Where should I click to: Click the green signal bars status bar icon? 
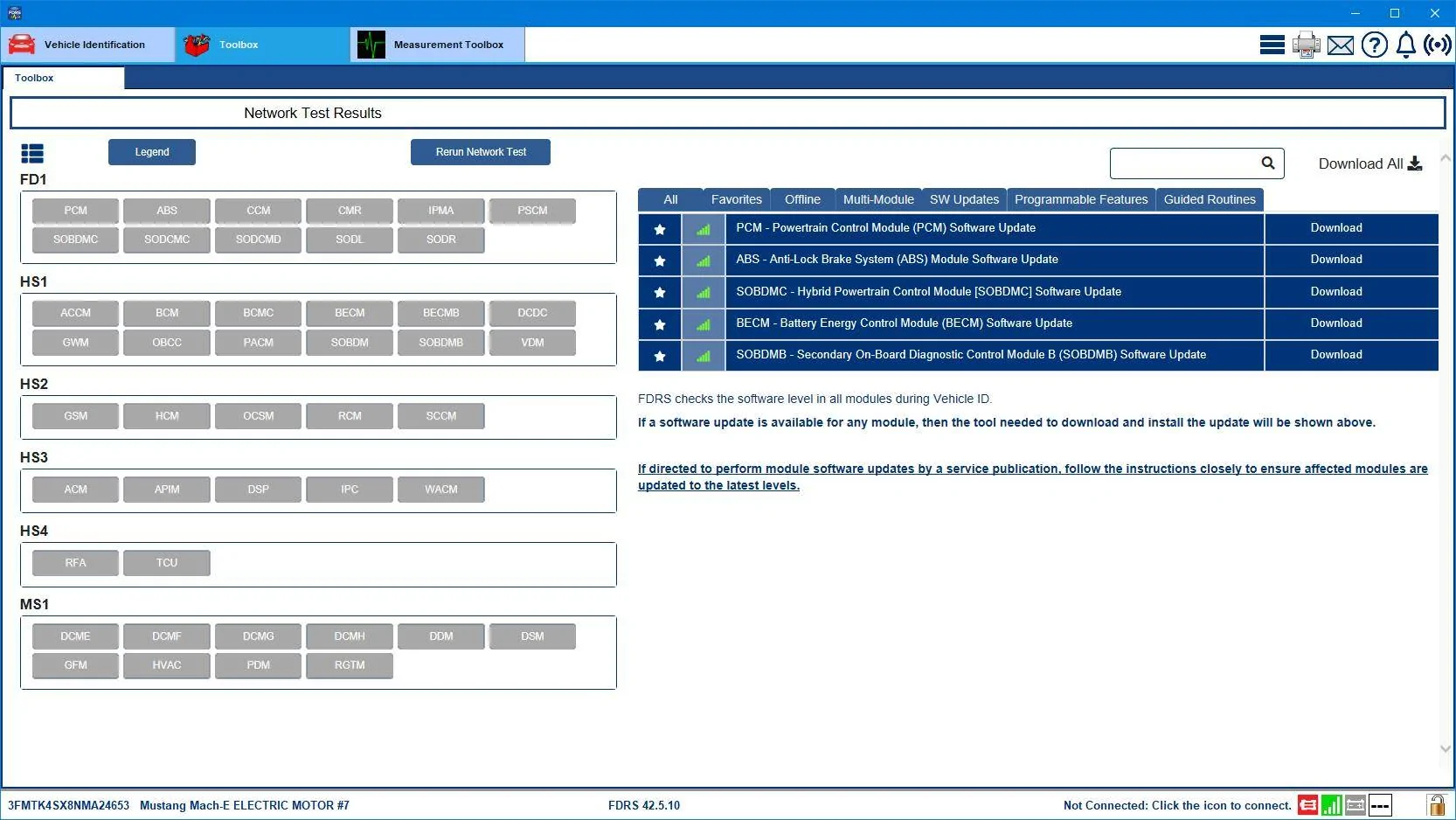click(x=1332, y=805)
